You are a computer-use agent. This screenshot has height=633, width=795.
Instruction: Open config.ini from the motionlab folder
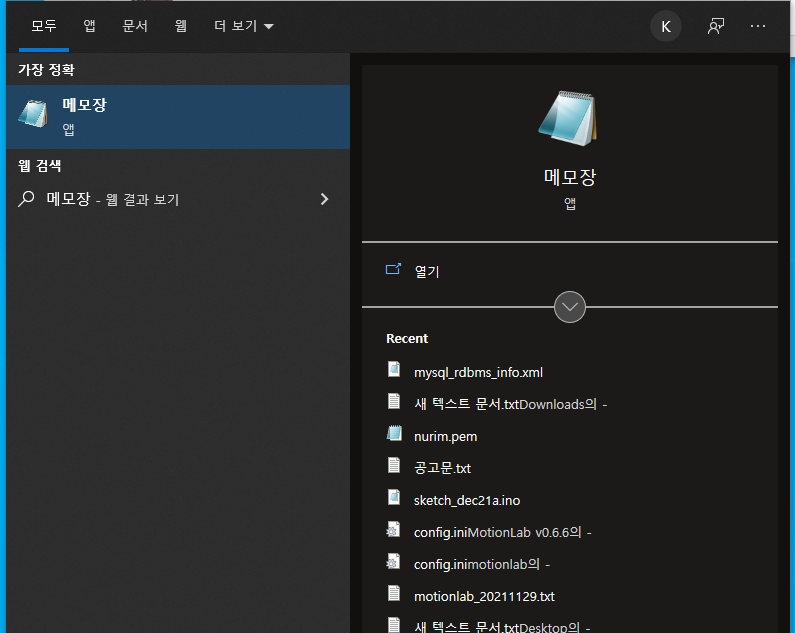482,565
